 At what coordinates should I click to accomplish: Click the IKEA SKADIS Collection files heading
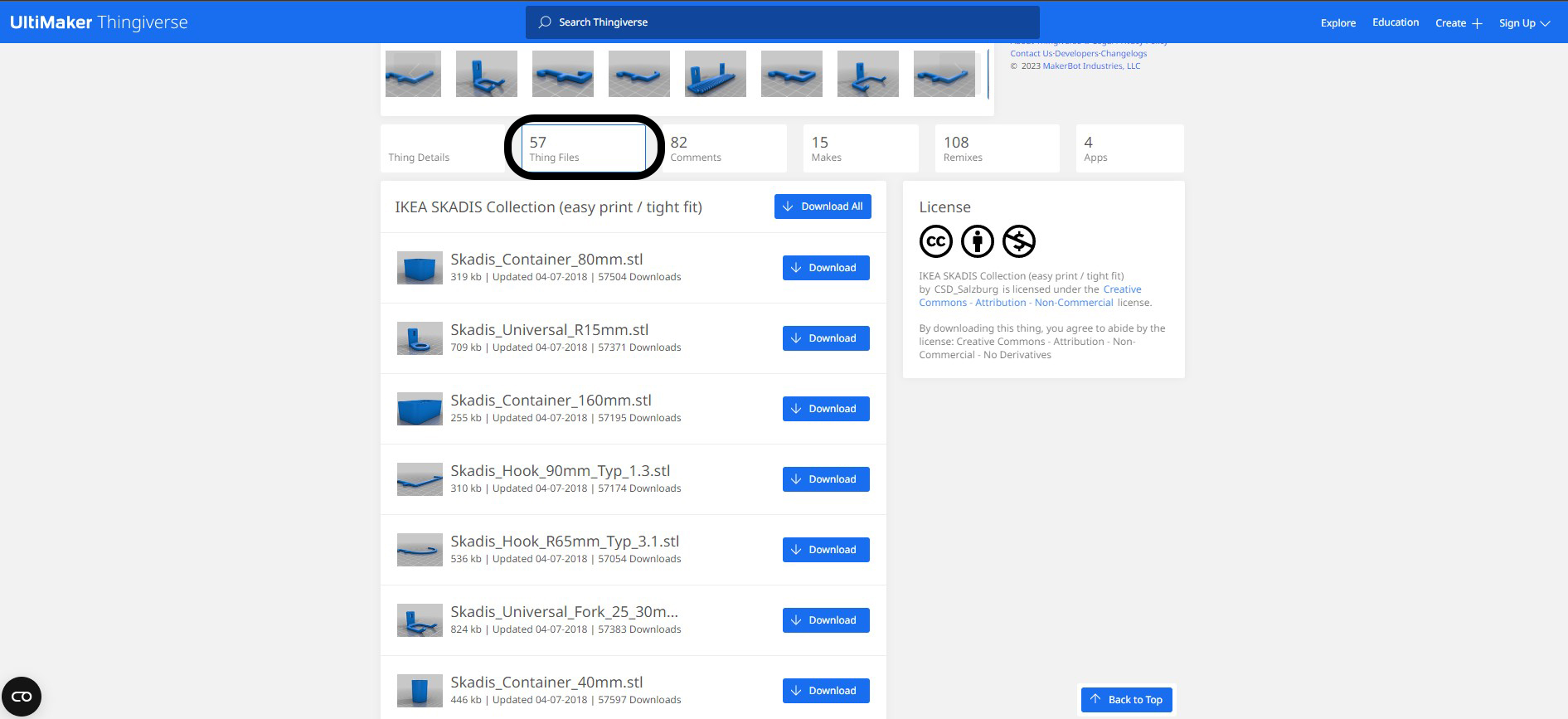point(548,207)
